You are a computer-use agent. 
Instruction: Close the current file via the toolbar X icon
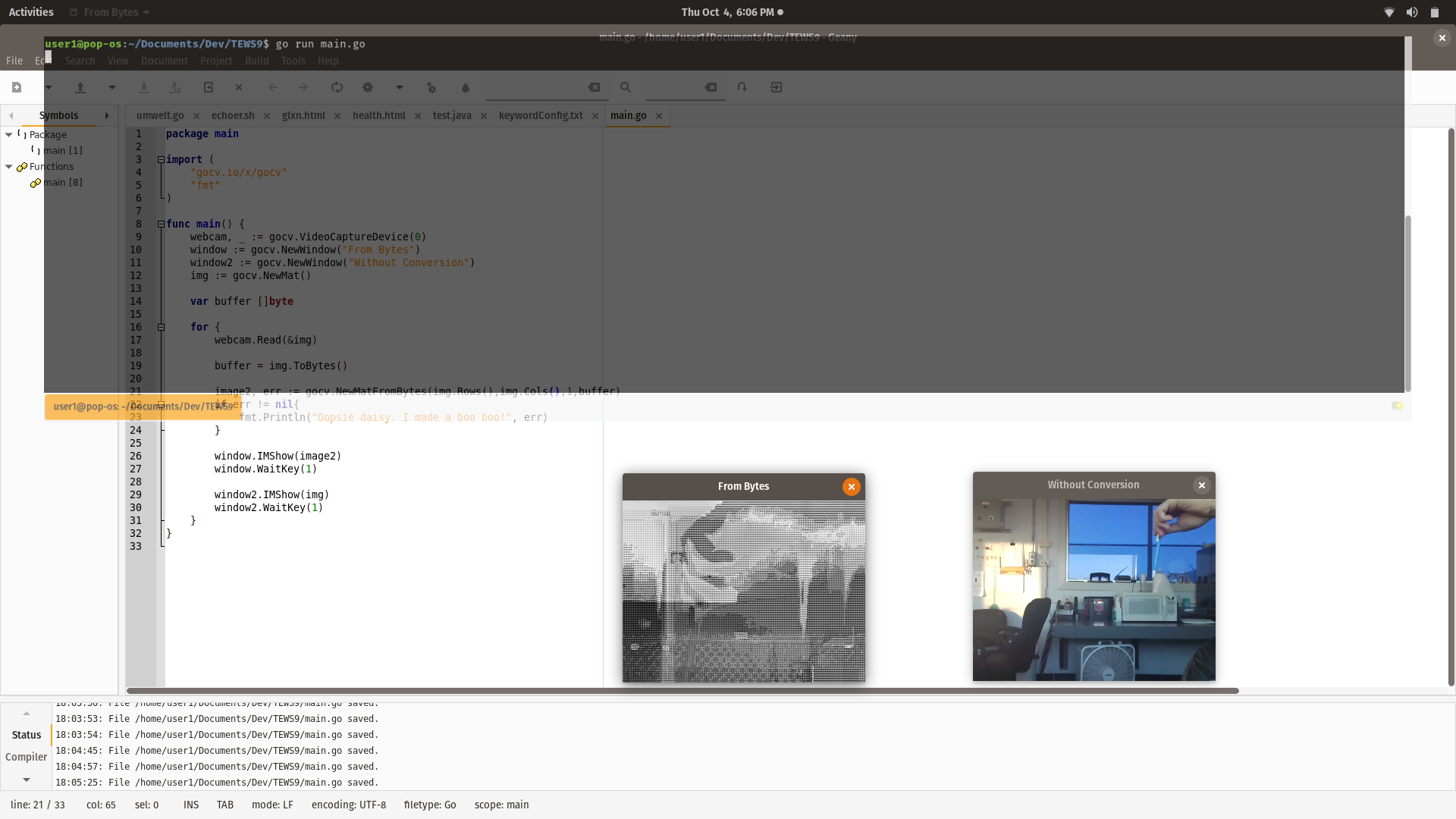tap(239, 87)
